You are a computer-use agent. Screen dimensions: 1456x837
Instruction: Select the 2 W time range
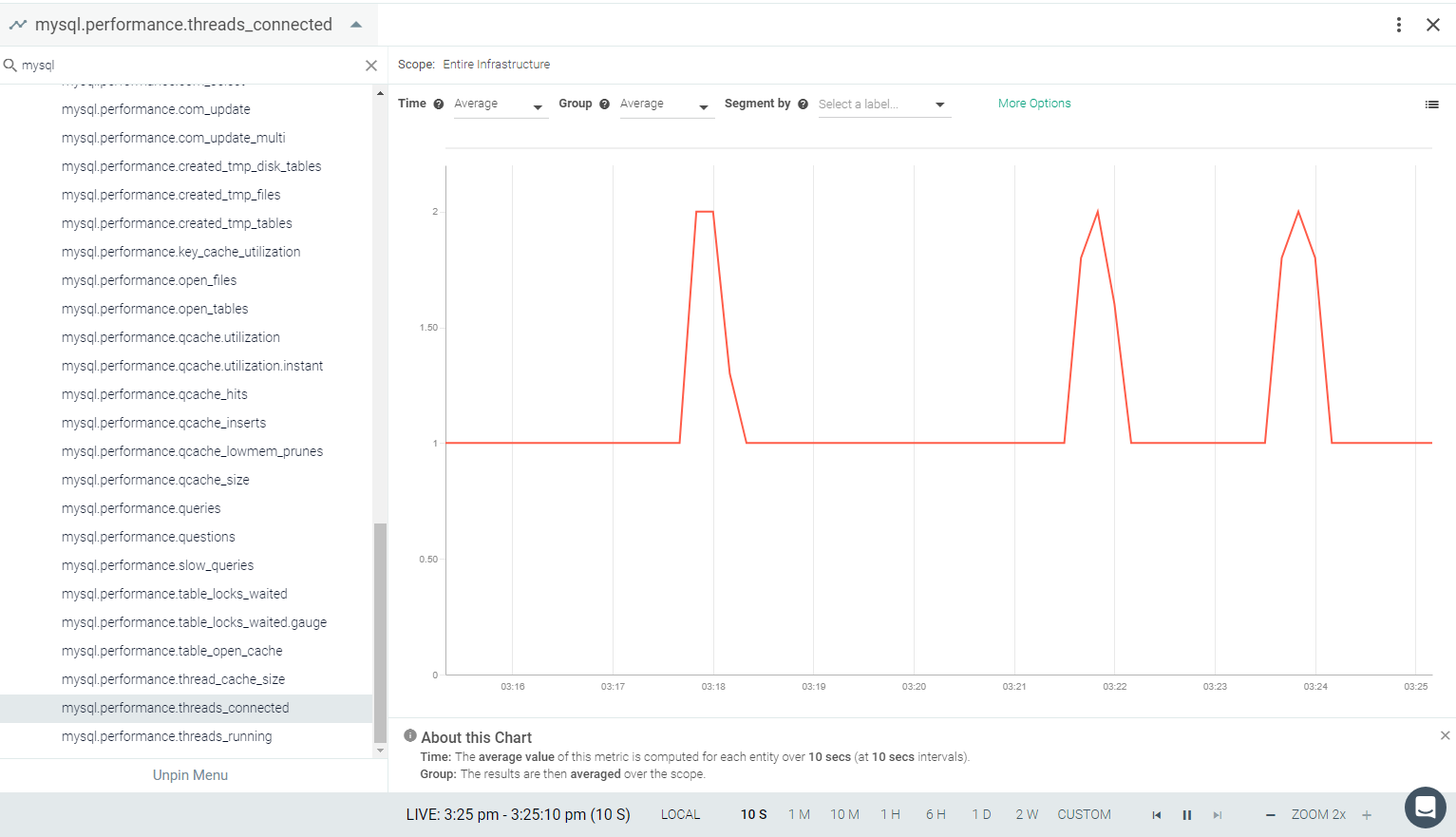[1027, 815]
